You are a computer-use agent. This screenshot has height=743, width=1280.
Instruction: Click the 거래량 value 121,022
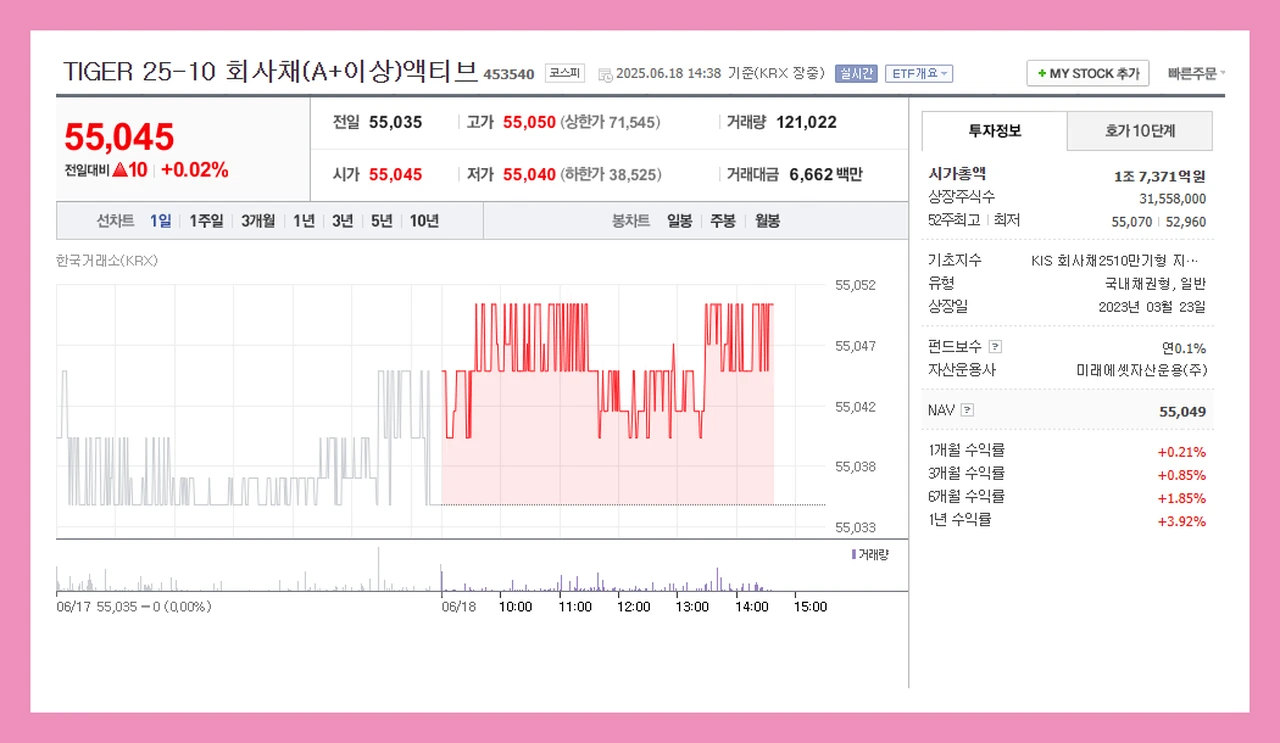pos(806,122)
